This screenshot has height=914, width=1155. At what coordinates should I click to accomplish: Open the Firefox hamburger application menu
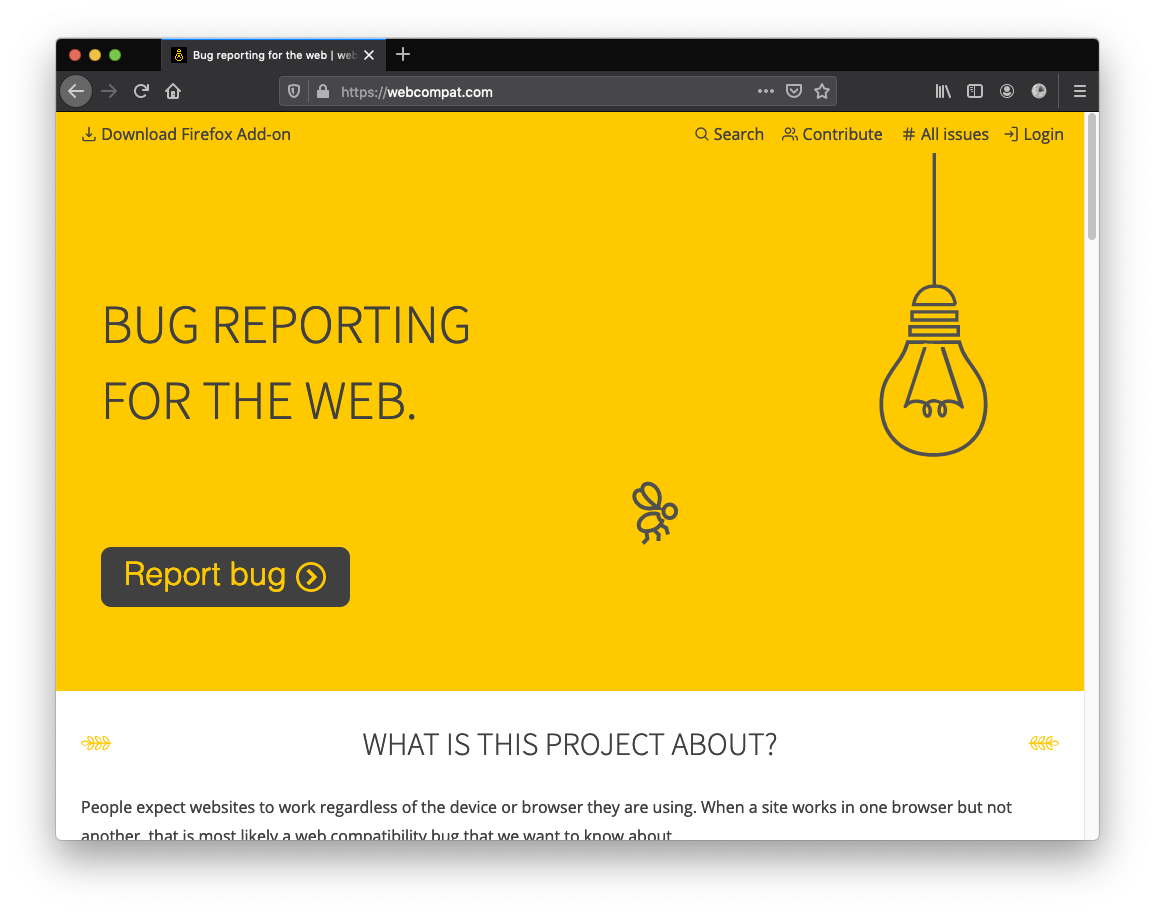(1080, 91)
